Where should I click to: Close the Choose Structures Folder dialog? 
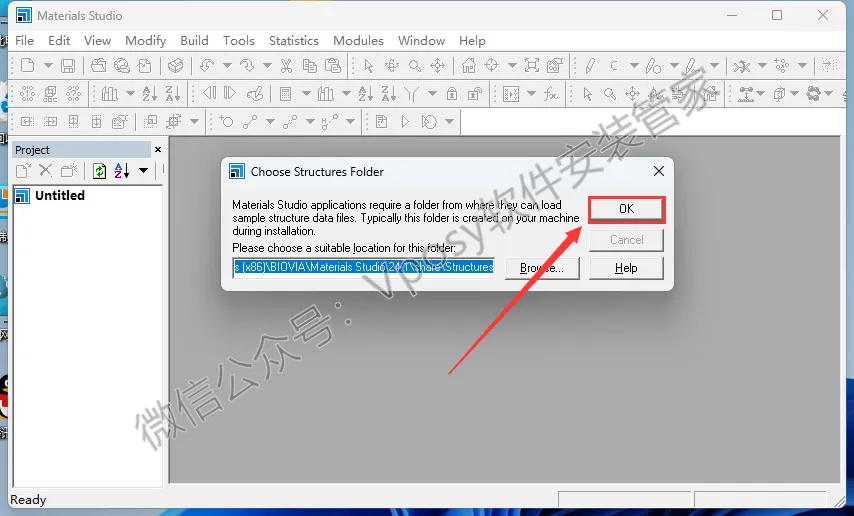coord(658,171)
